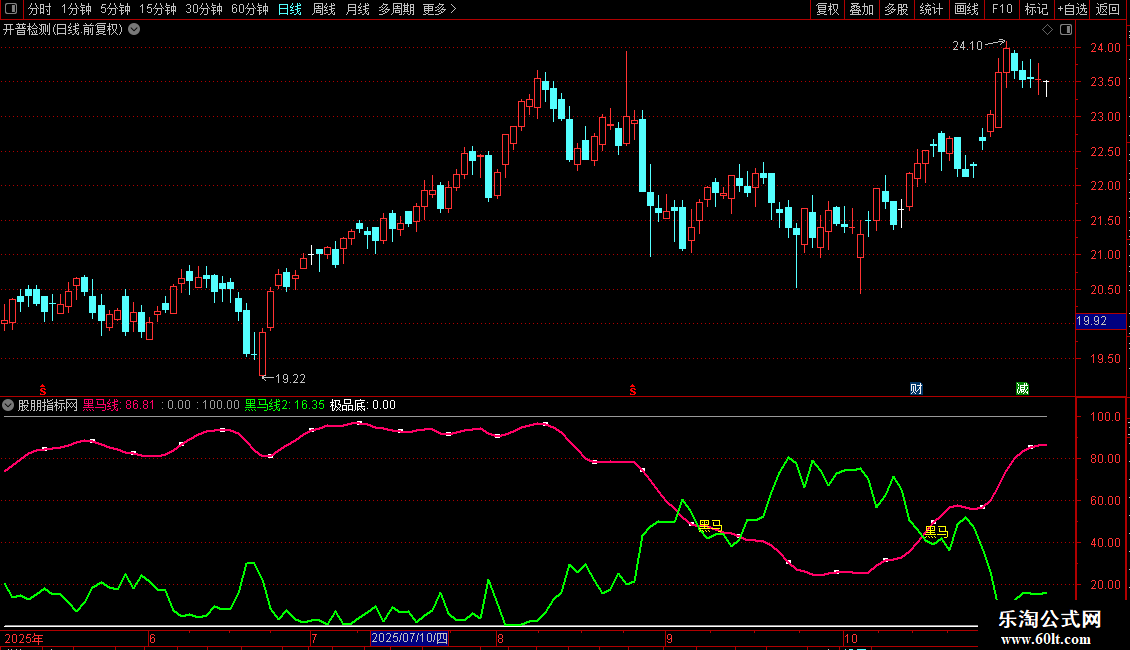1130x650 pixels.
Task: Click the 24.00 price axis label
Action: point(1105,48)
